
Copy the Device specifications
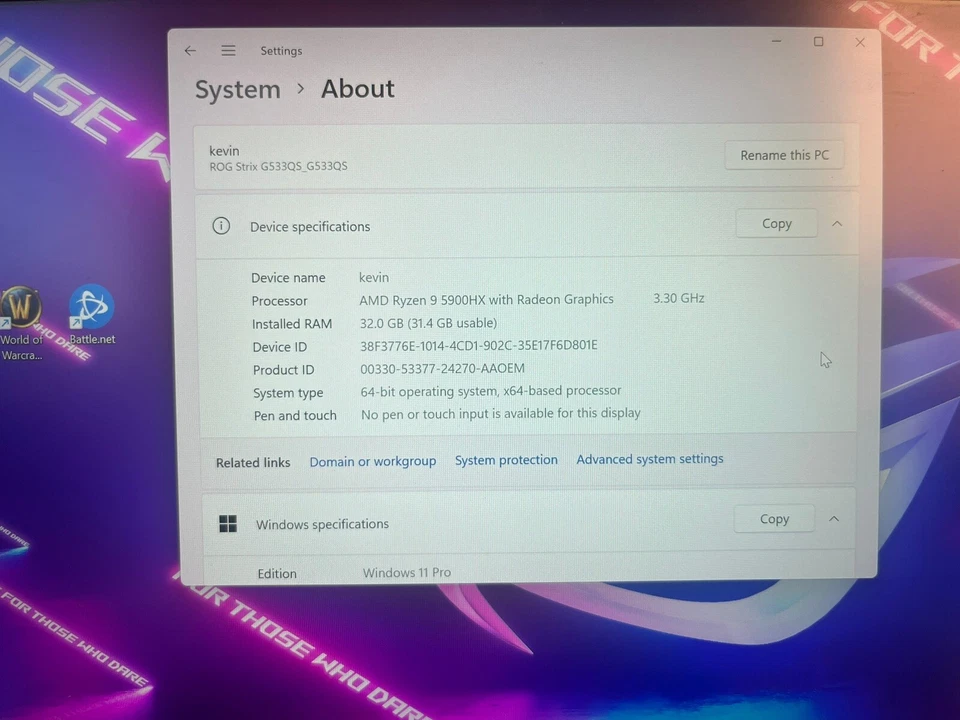coord(776,224)
